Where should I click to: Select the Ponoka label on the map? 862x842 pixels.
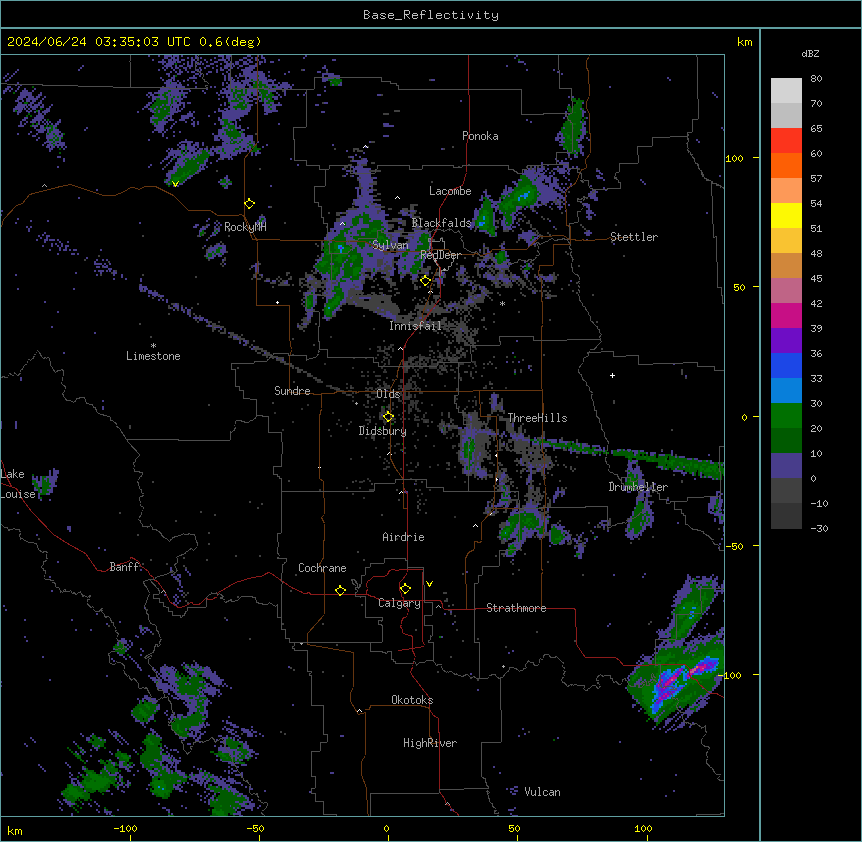coord(480,136)
